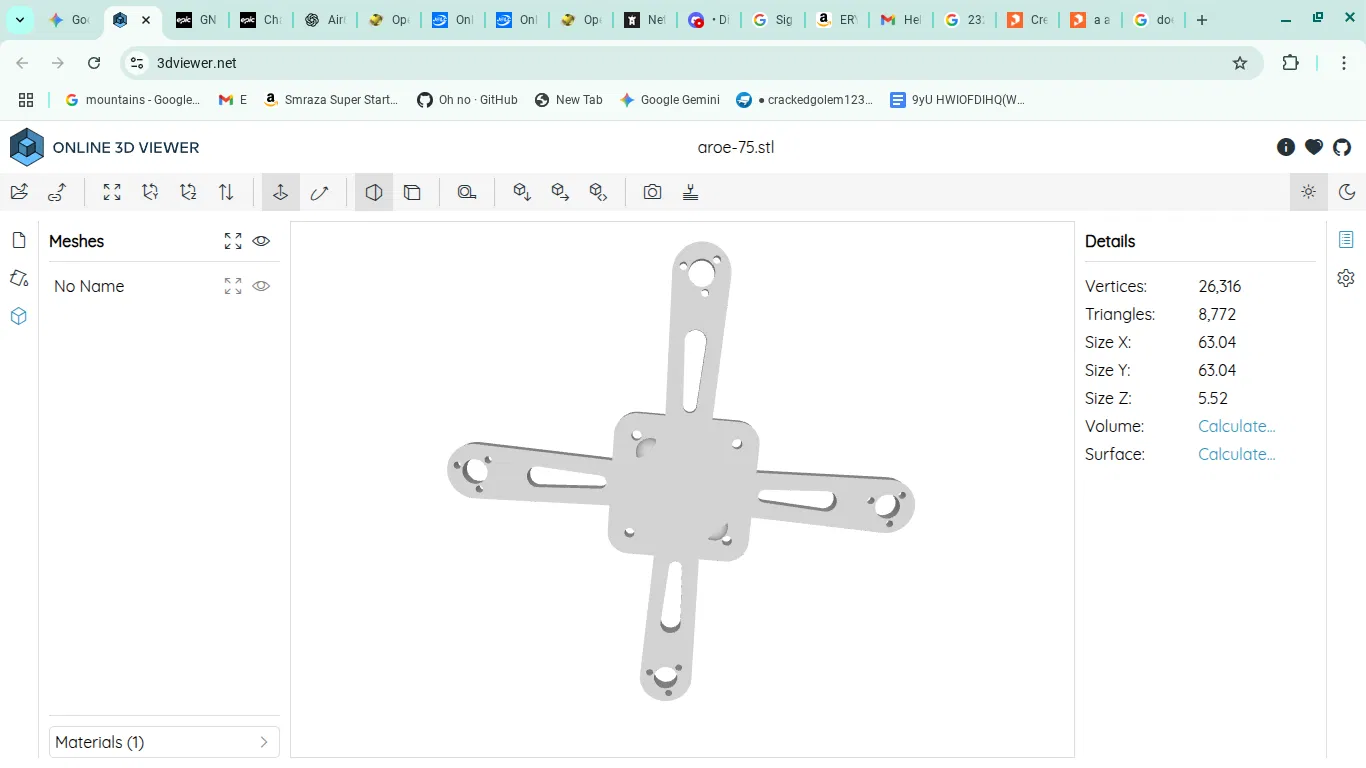Image resolution: width=1366 pixels, height=768 pixels.
Task: Switch to the "ER" Amazon tab
Action: (x=837, y=20)
